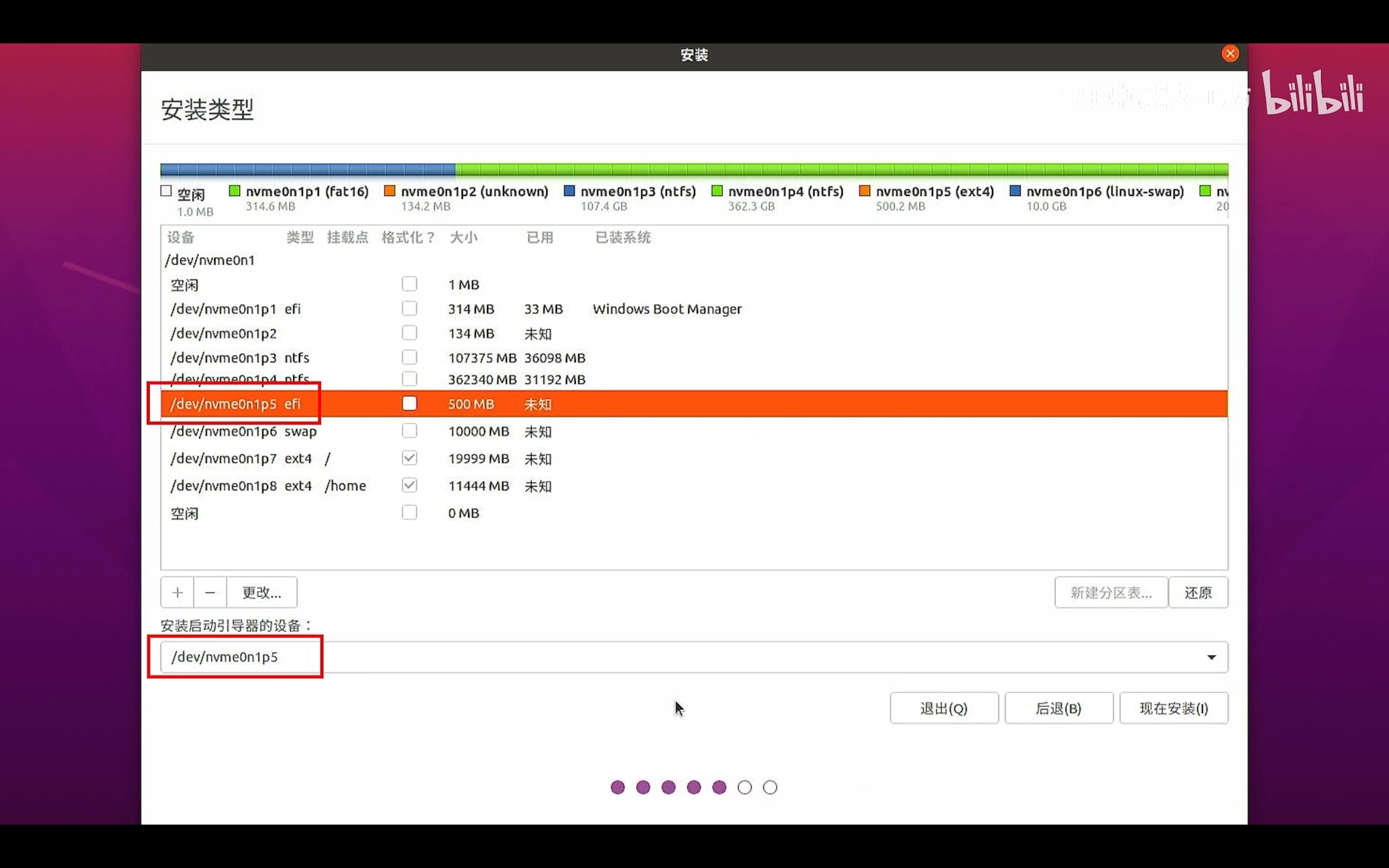1389x868 pixels.
Task: Toggle format checkbox for nvme0n1p6 swap
Action: [x=409, y=431]
